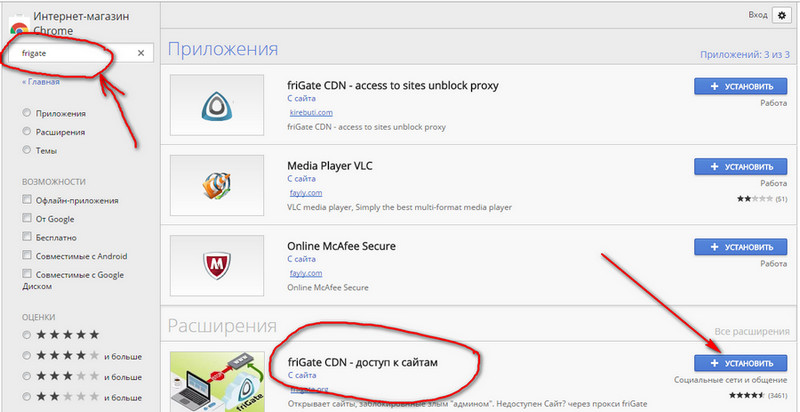Screen dimensions: 800x412
Task: Open the friGate CDN app thumbnail
Action: tap(217, 105)
